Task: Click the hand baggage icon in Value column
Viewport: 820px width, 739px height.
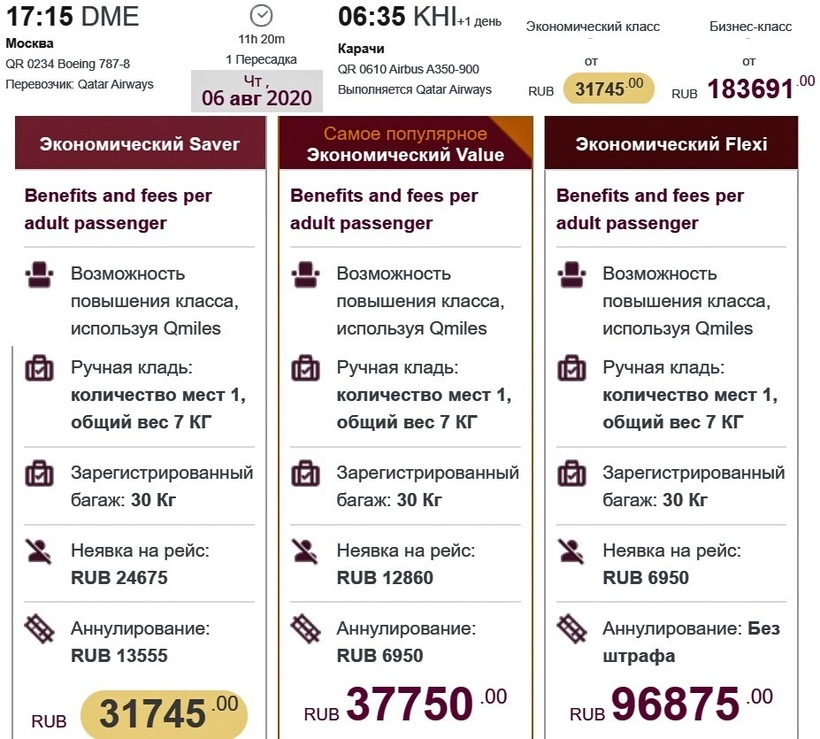Action: [305, 368]
